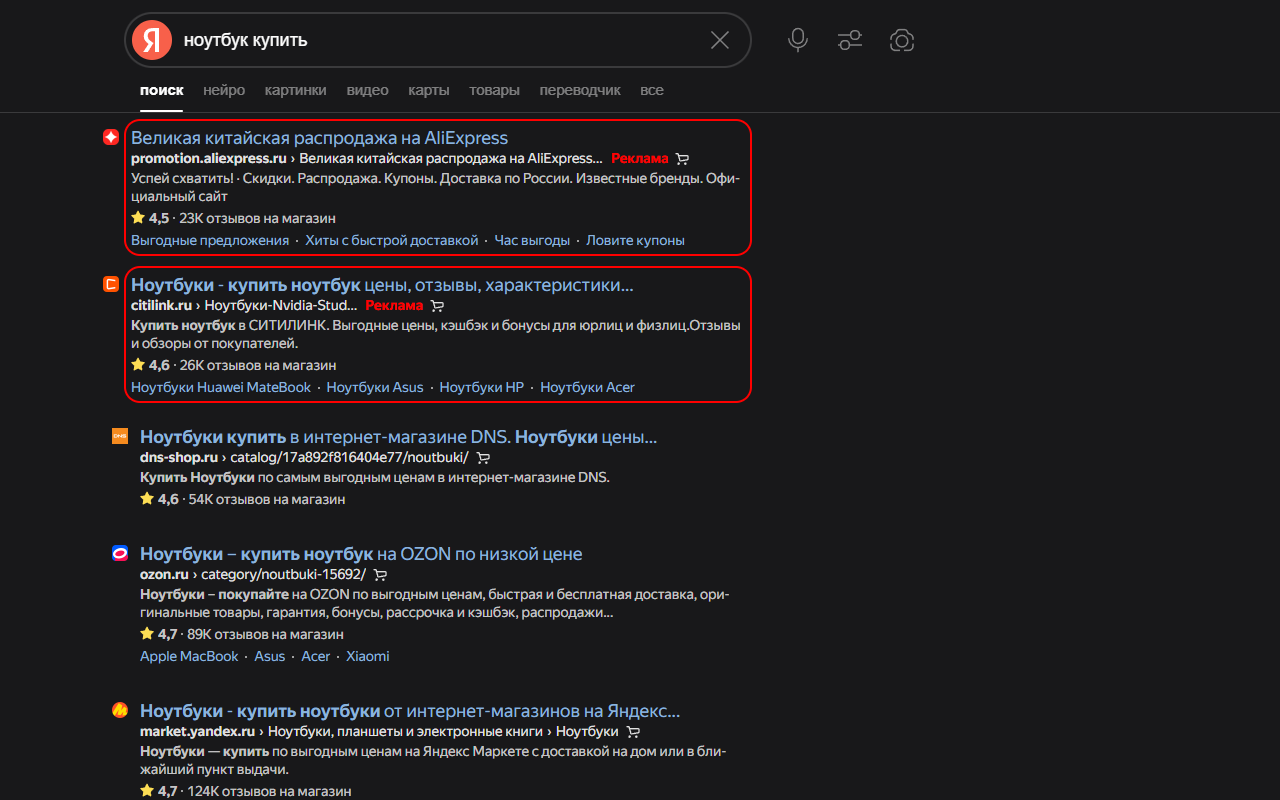Clear the search query with the X button
Viewport: 1280px width, 800px height.
(719, 40)
